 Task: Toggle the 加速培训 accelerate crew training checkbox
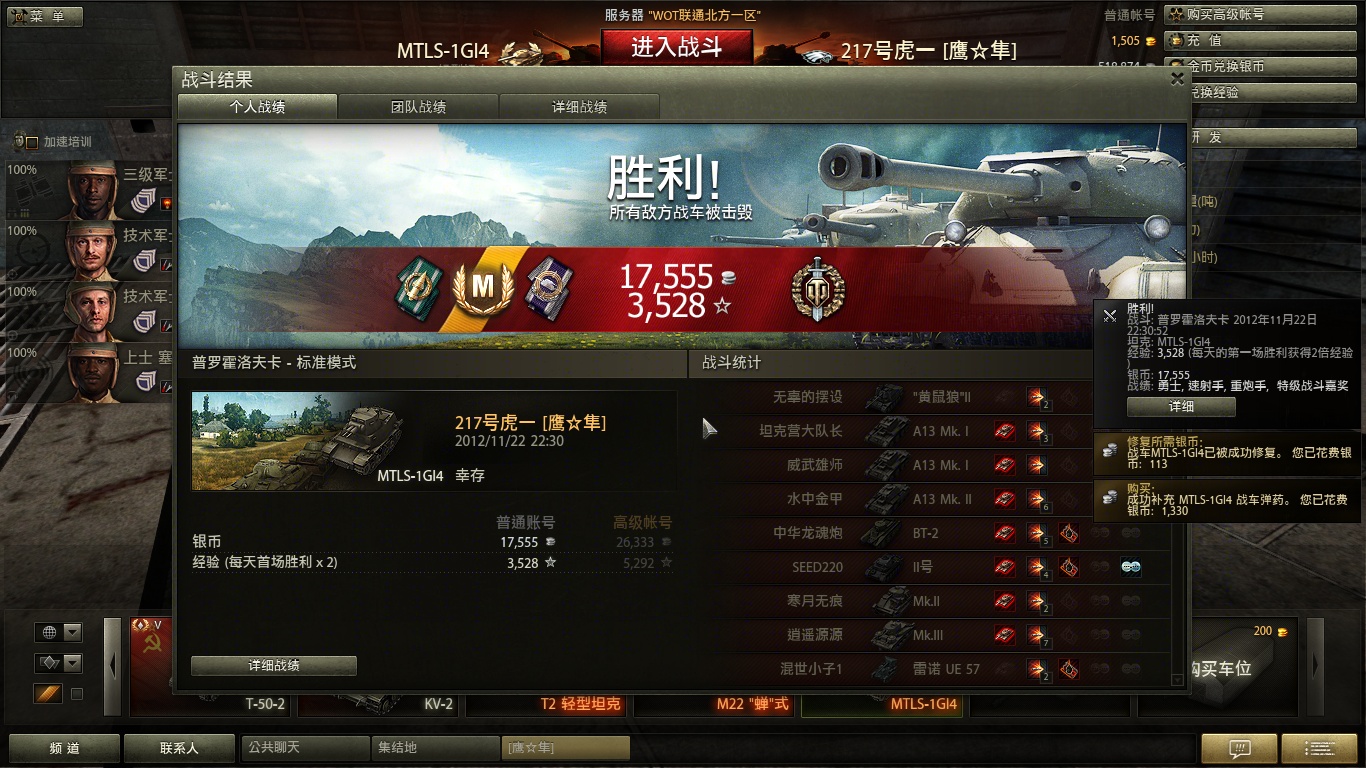tap(32, 142)
